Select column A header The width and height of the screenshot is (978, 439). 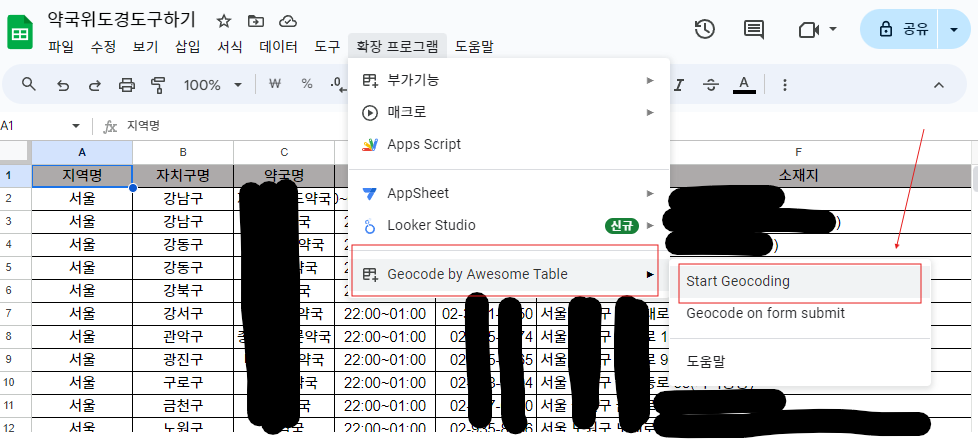[x=82, y=152]
